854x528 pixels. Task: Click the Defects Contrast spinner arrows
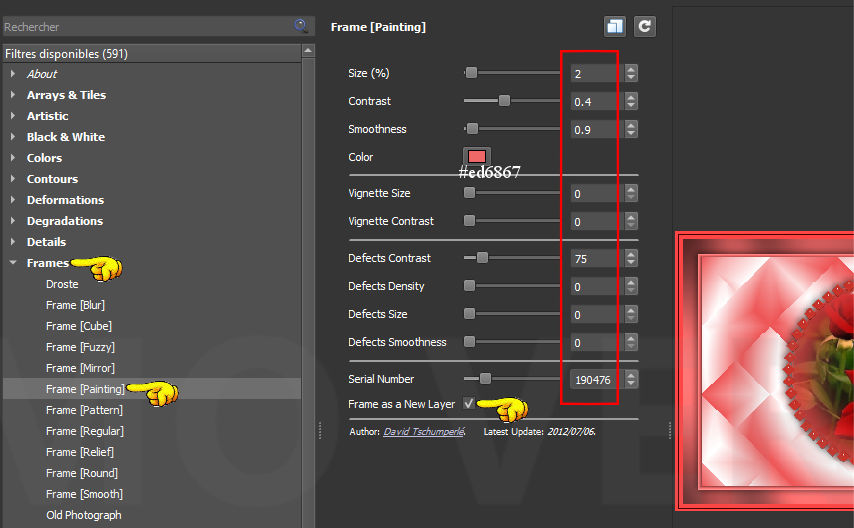[x=630, y=258]
